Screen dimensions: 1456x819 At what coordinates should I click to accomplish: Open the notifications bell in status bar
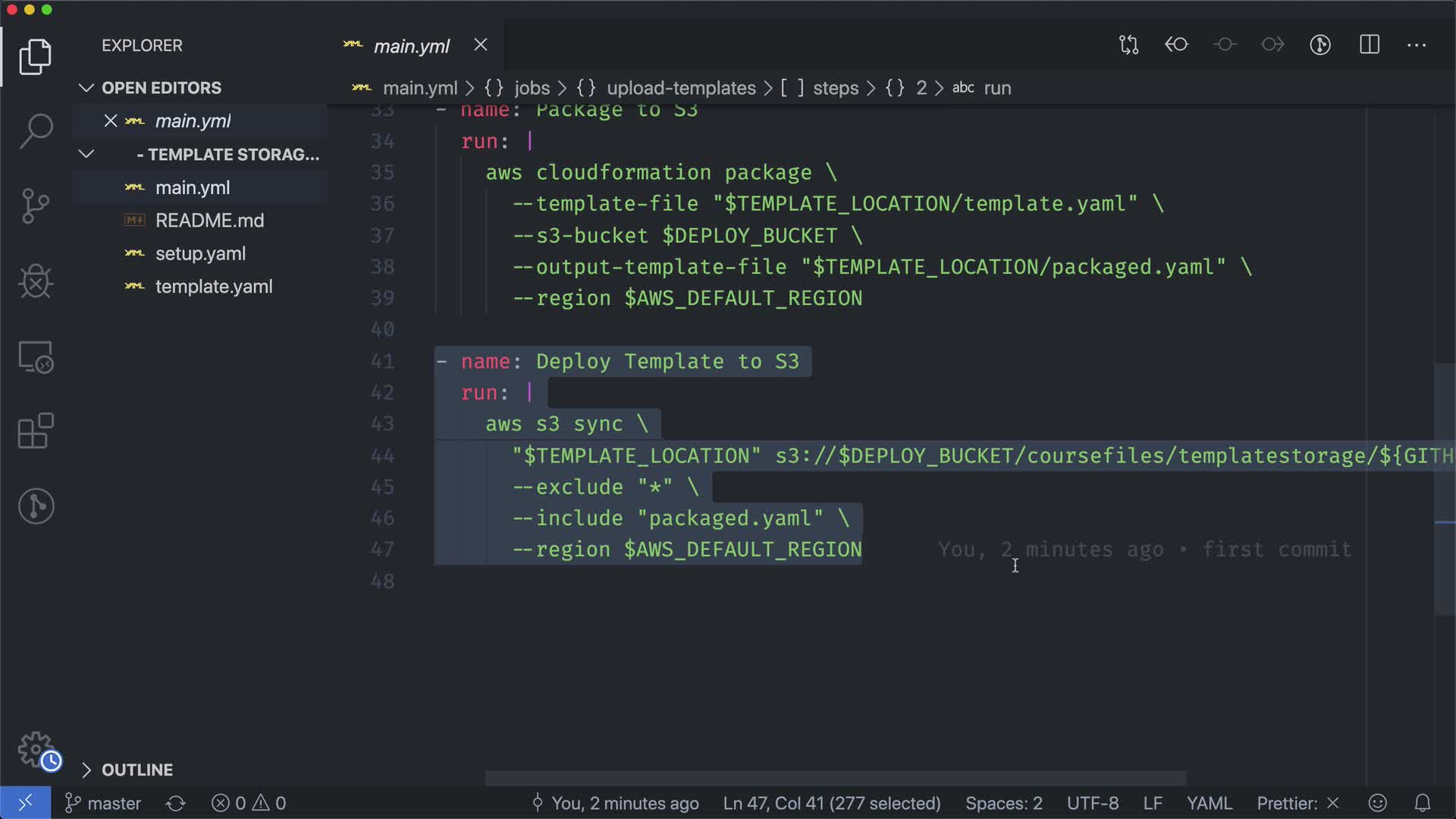(1423, 803)
